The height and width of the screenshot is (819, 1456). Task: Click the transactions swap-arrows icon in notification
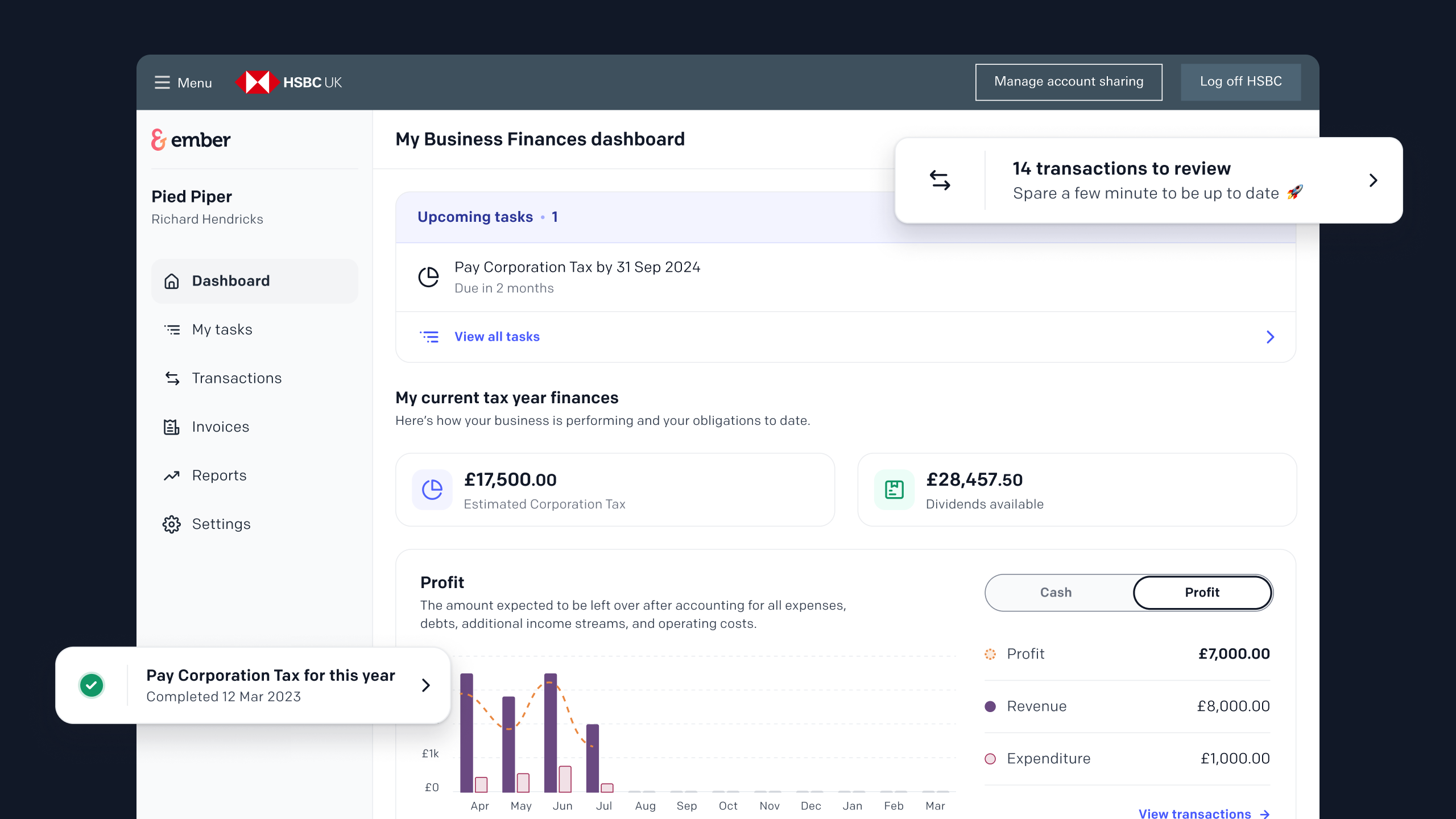tap(940, 180)
